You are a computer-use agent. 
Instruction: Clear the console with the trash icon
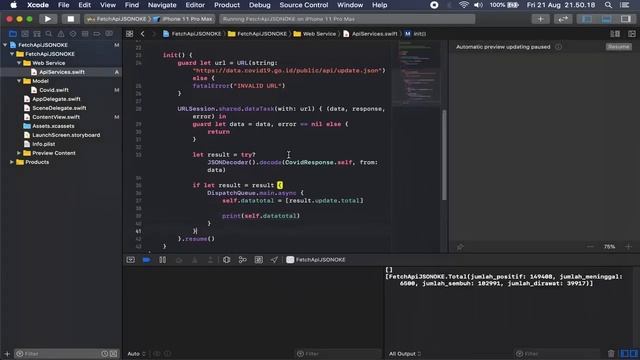click(x=611, y=354)
